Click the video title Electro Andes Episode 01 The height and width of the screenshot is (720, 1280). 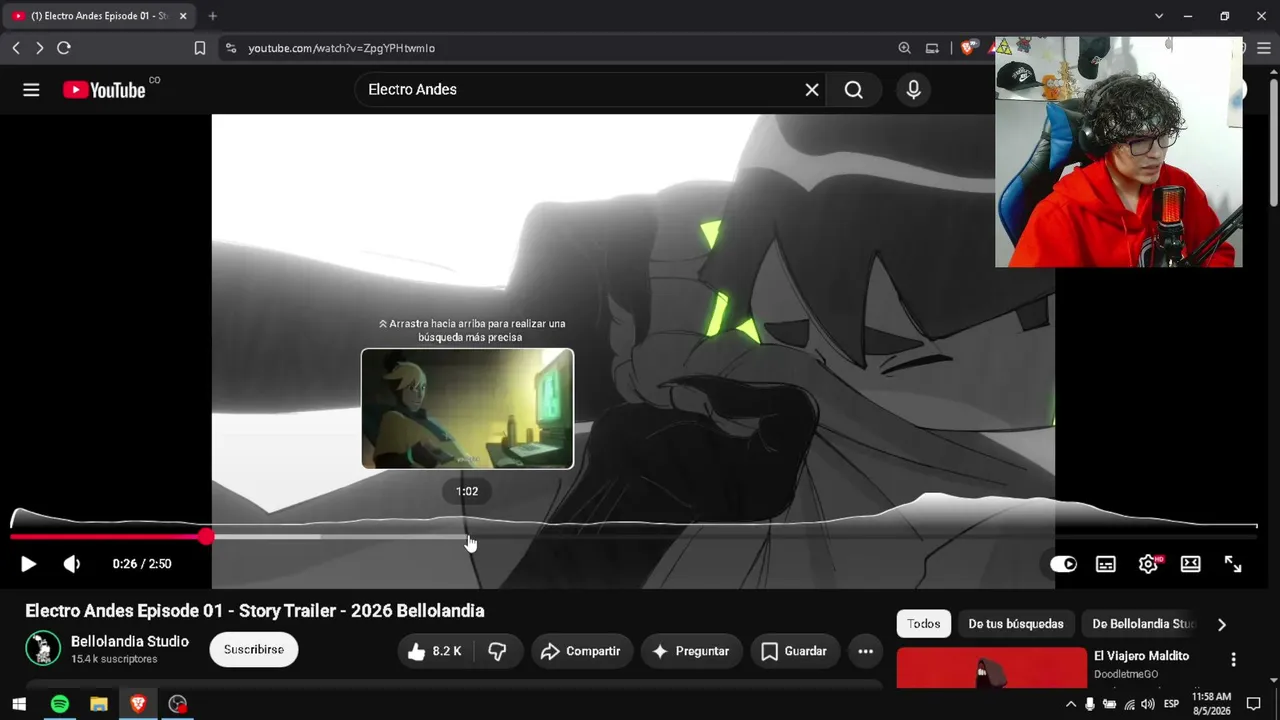click(255, 611)
